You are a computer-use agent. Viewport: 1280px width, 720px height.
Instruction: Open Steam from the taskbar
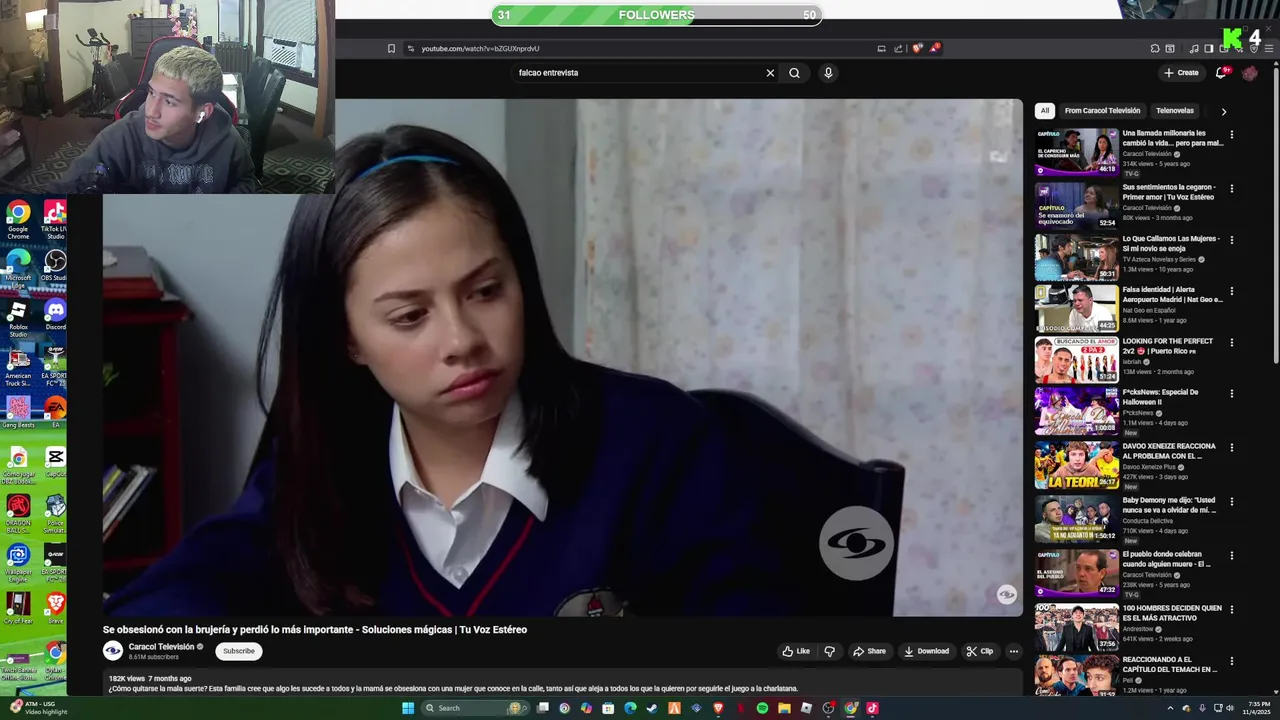(x=652, y=708)
